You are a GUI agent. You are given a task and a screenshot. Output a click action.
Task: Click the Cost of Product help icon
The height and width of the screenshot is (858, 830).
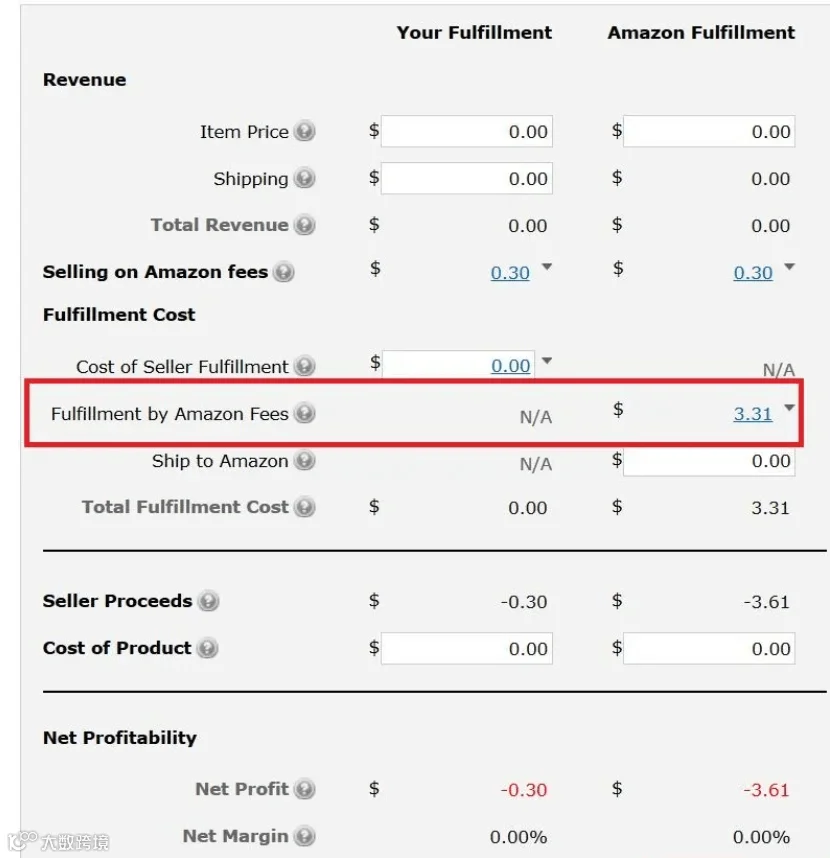(x=207, y=648)
